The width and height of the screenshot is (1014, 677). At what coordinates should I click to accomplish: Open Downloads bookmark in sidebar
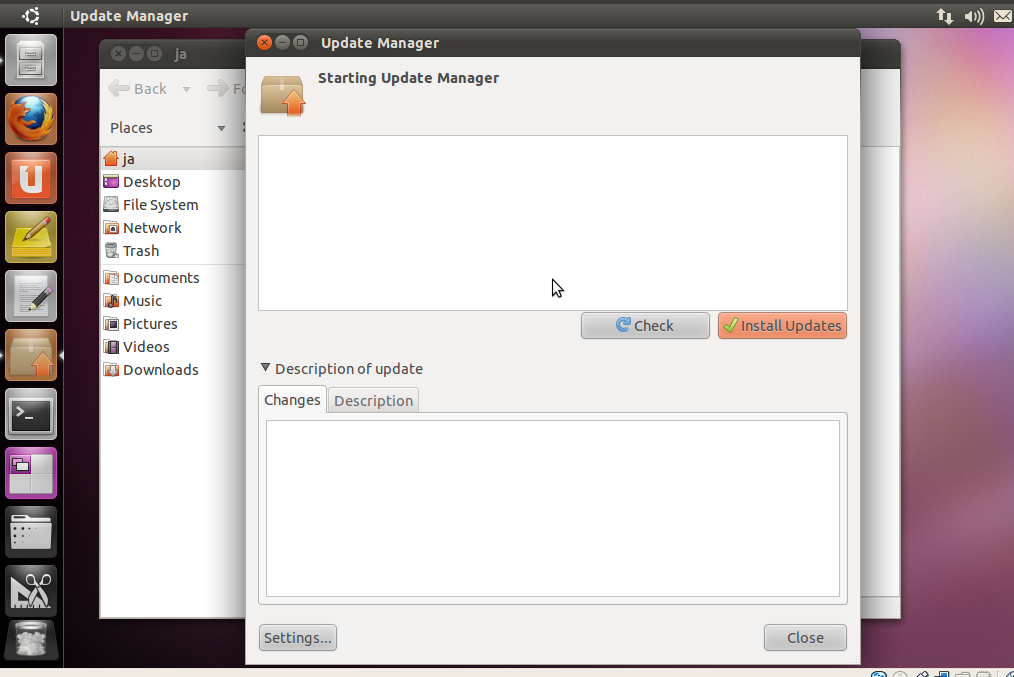(173, 370)
